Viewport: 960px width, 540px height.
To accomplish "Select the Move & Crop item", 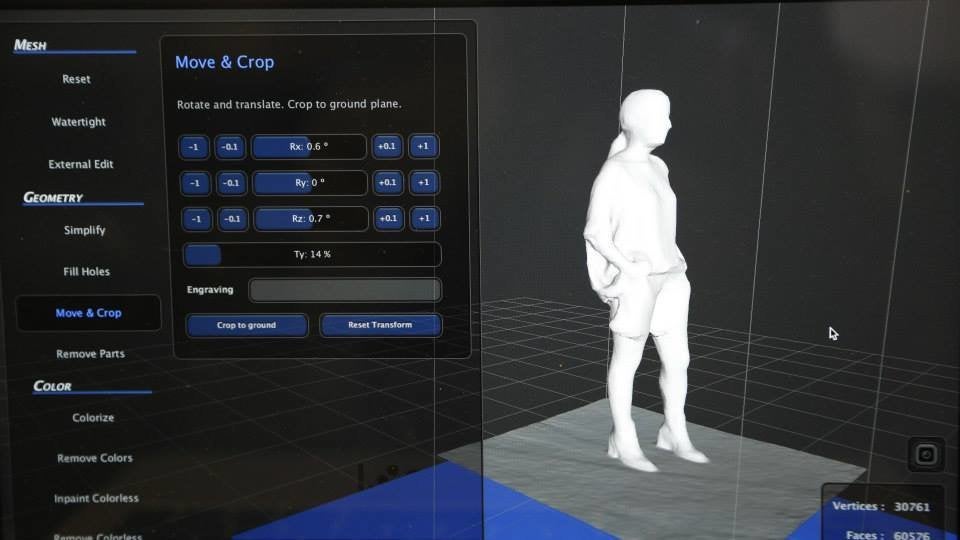I will [x=88, y=313].
